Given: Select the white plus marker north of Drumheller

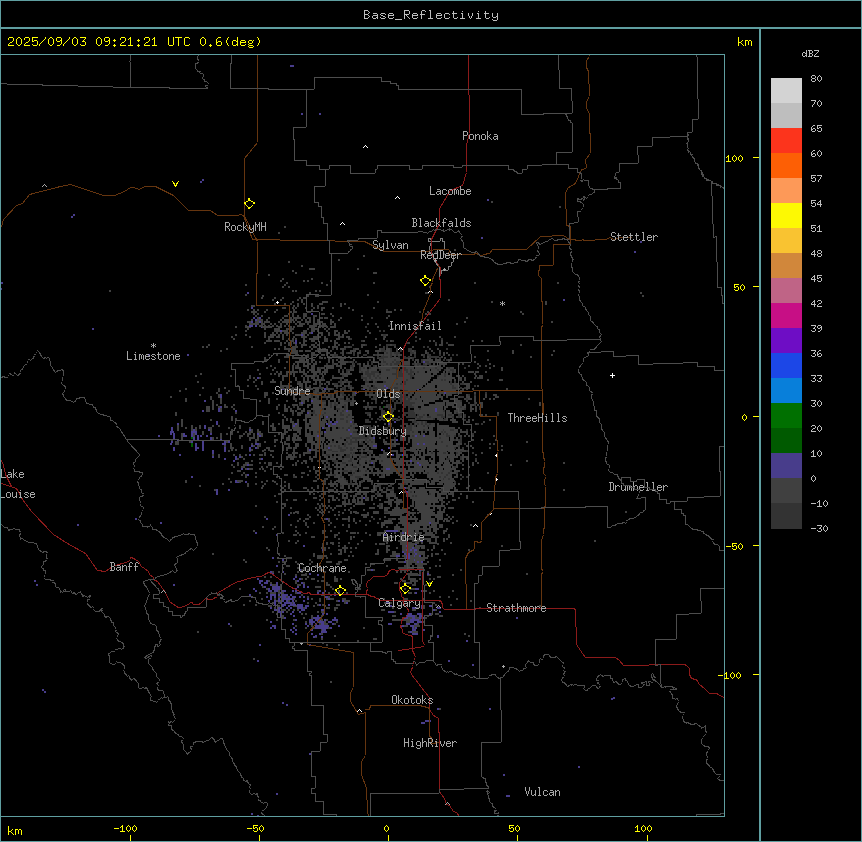Looking at the screenshot, I should click(x=612, y=375).
